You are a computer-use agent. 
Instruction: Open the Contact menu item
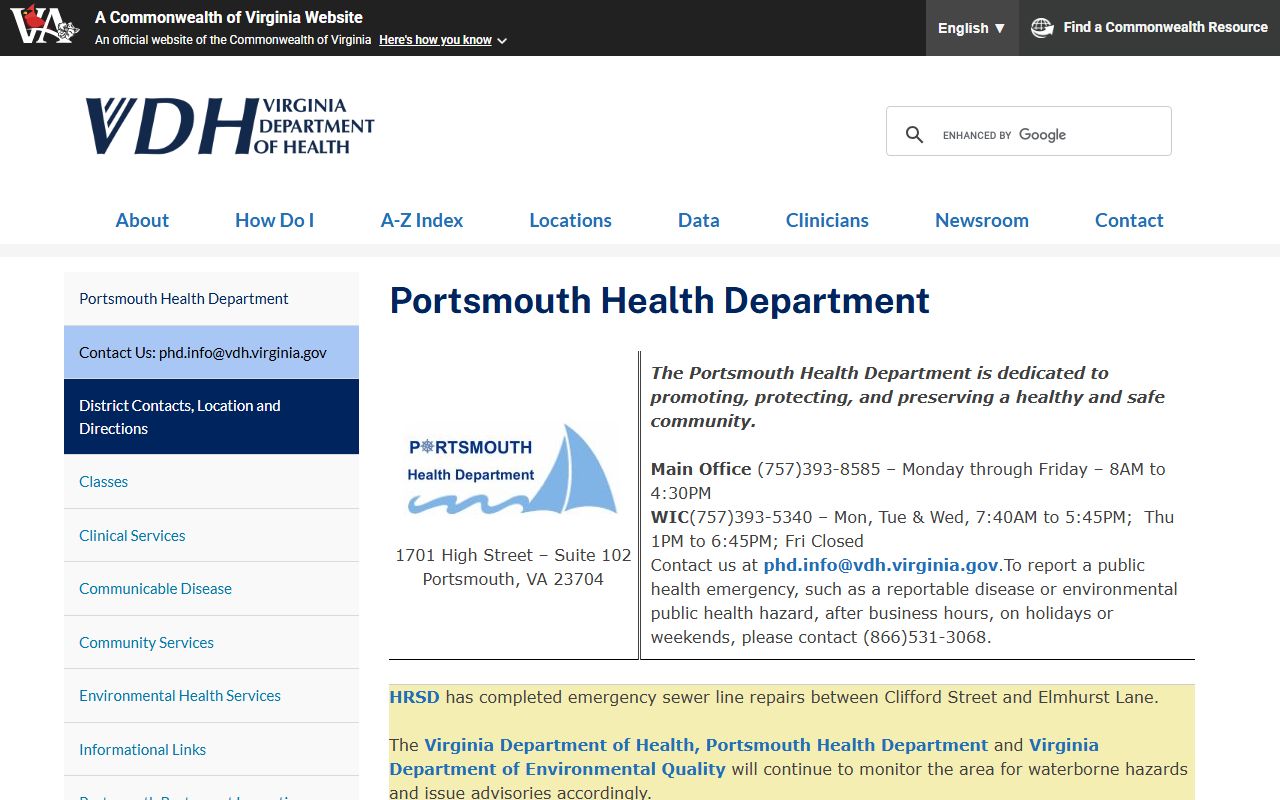(1129, 220)
